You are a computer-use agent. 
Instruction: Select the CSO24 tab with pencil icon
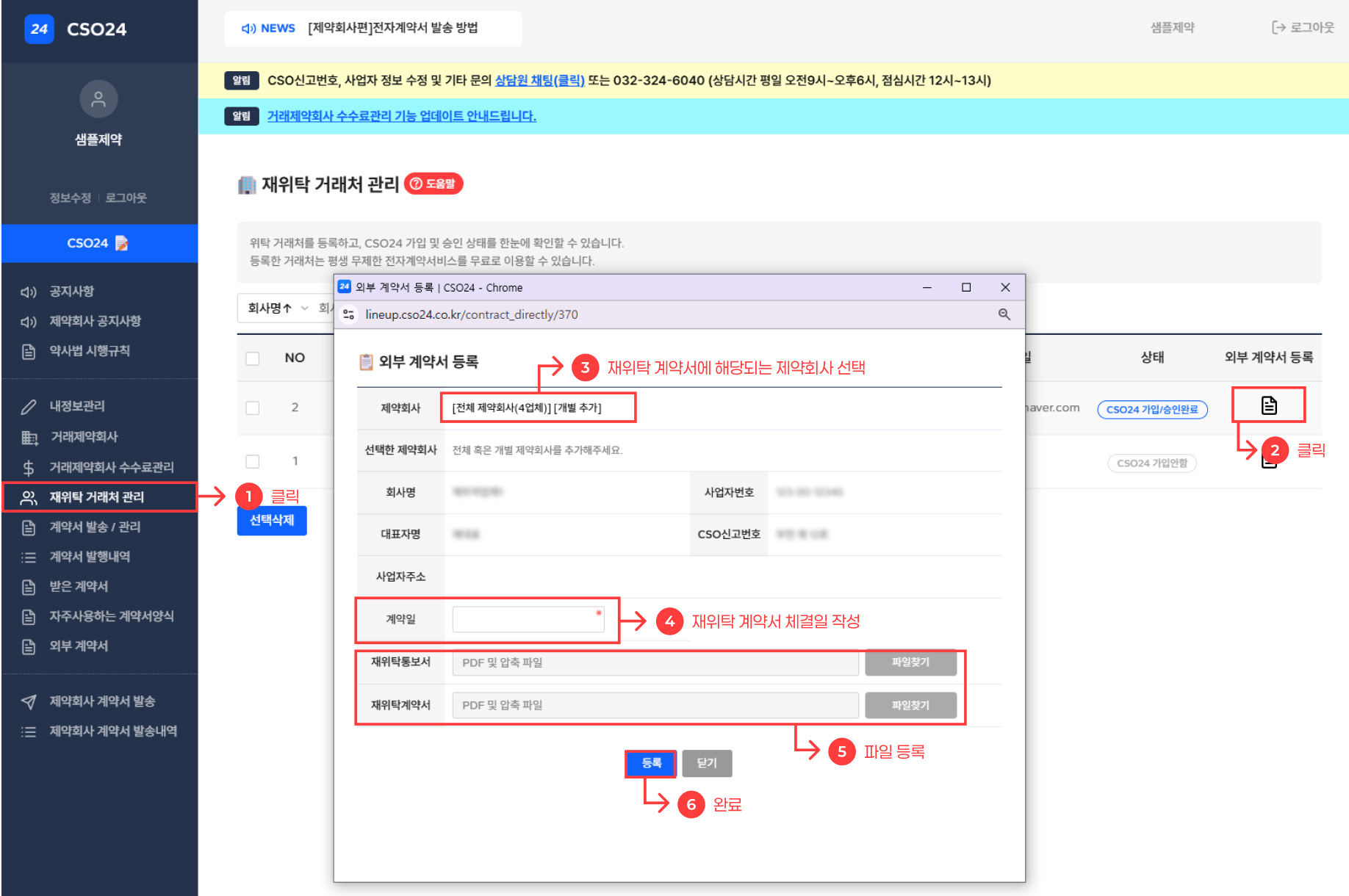[x=99, y=243]
